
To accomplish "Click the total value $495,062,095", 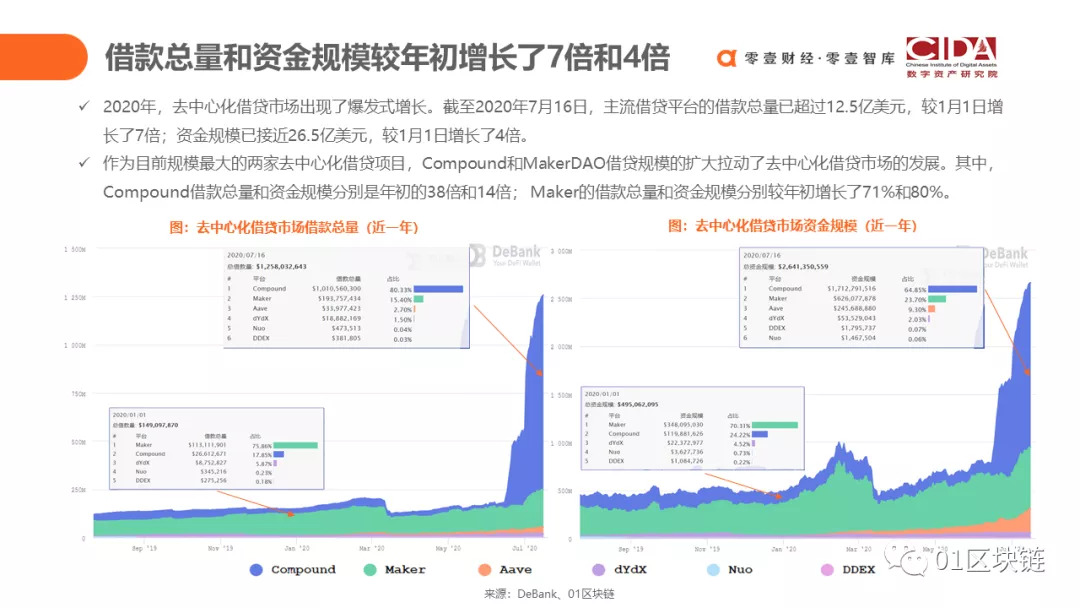I will coord(638,404).
